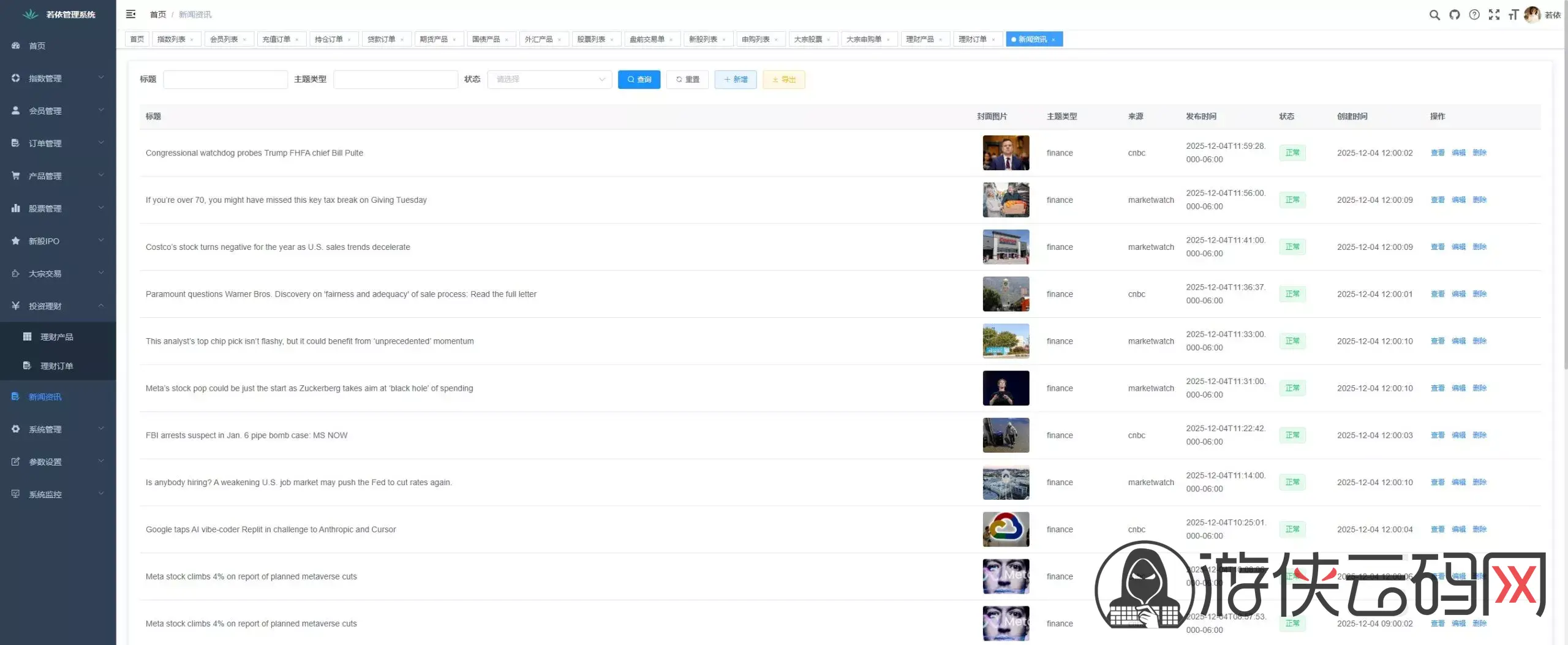The height and width of the screenshot is (645, 1568).
Task: Switch to the 贷款订单 tab
Action: point(385,39)
